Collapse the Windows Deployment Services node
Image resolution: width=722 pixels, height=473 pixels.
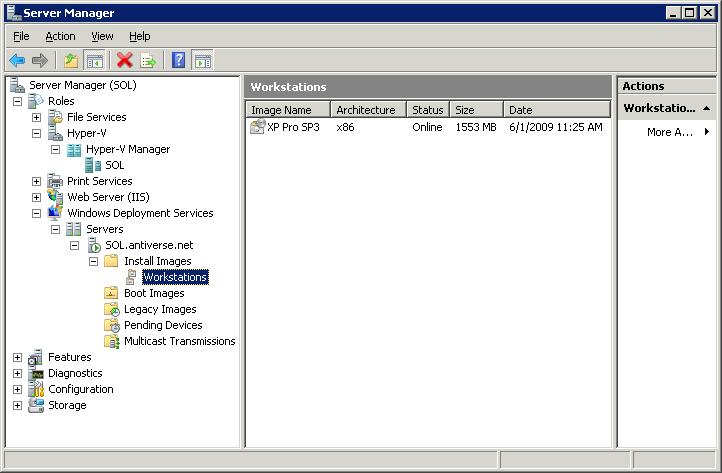(x=36, y=213)
